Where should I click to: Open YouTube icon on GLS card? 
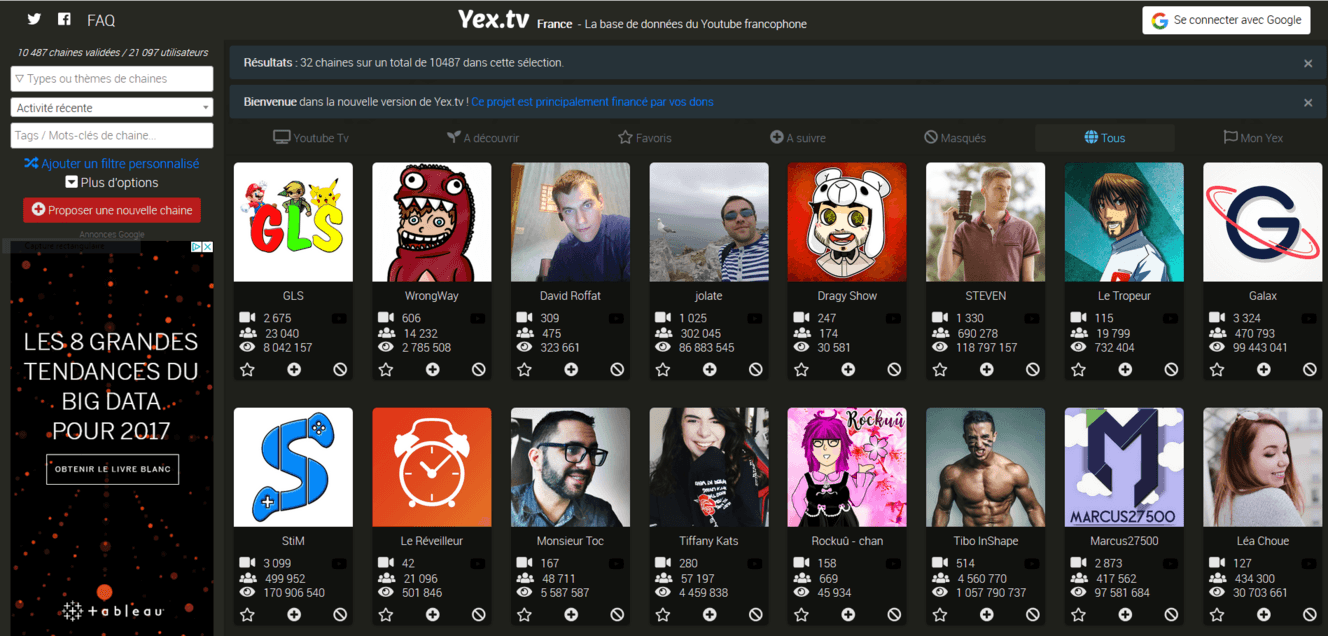[x=339, y=318]
